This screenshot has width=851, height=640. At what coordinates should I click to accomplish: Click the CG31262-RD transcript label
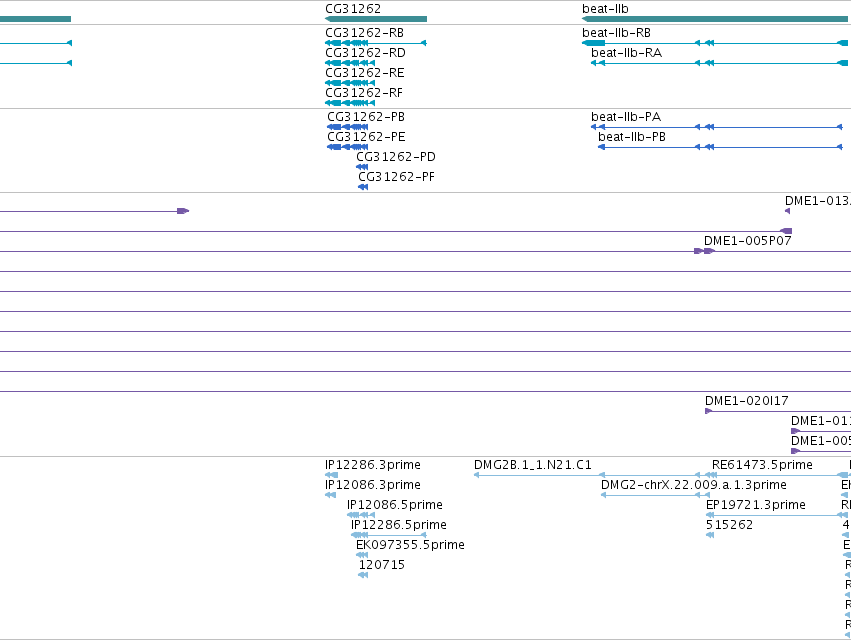365,53
